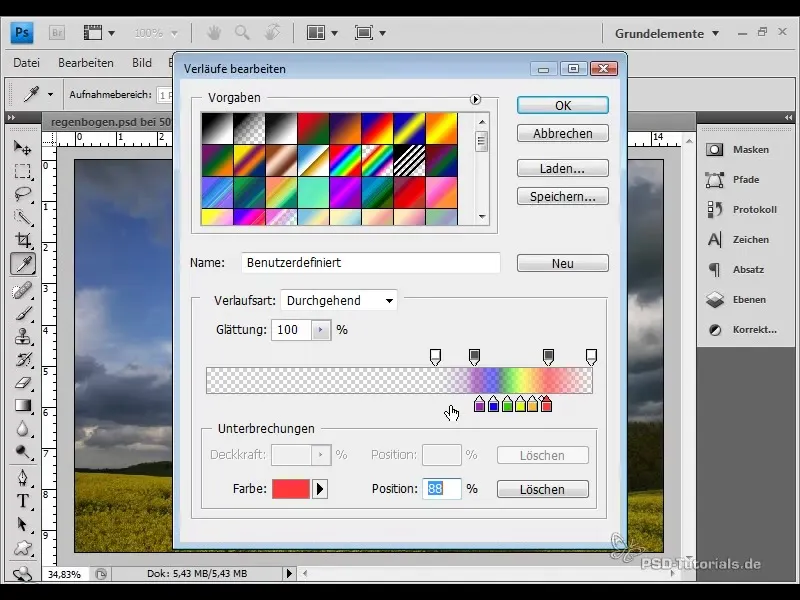Switch to regenbogen.psd document tab

(x=111, y=122)
